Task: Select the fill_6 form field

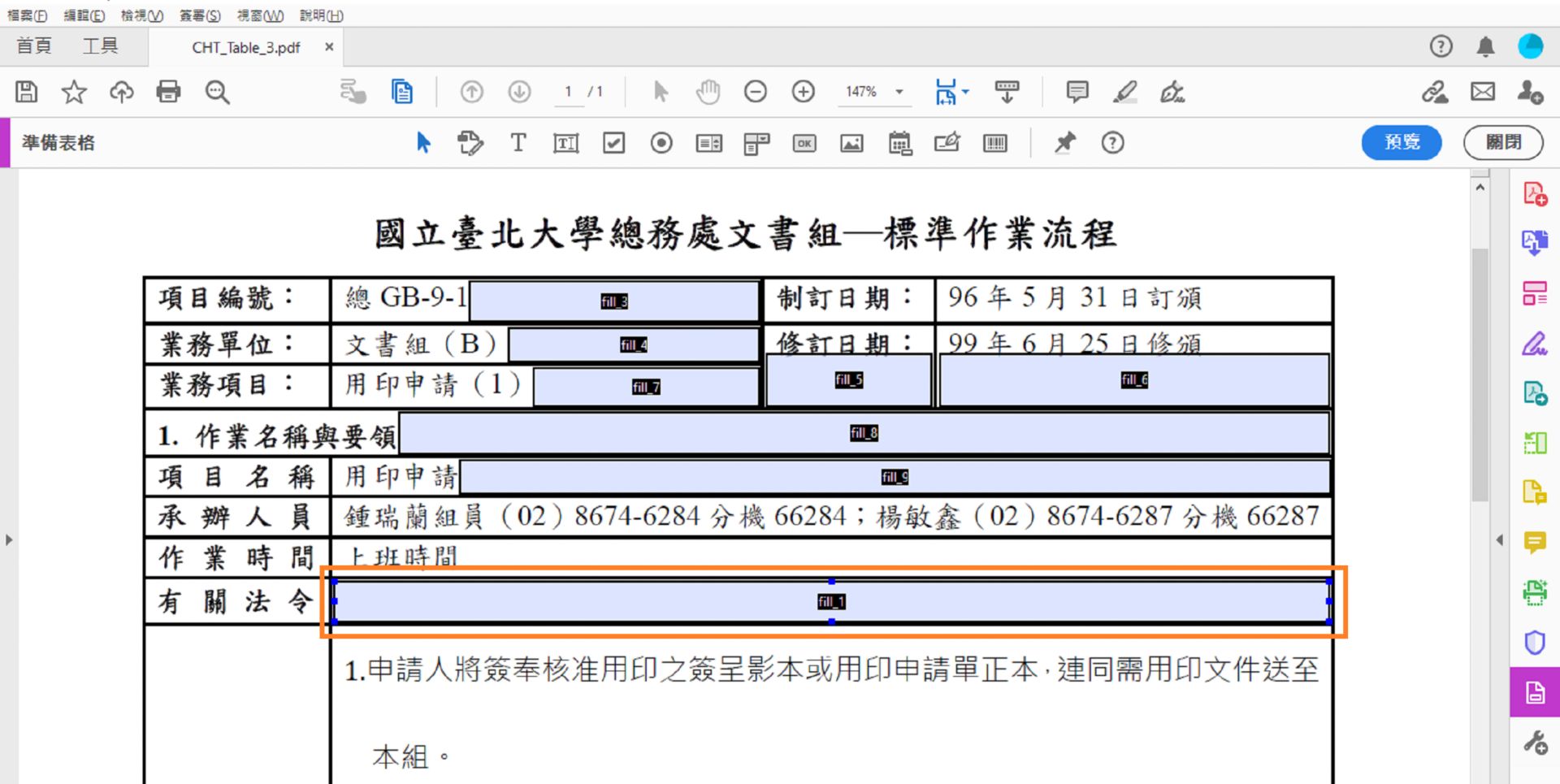Action: tap(1134, 379)
